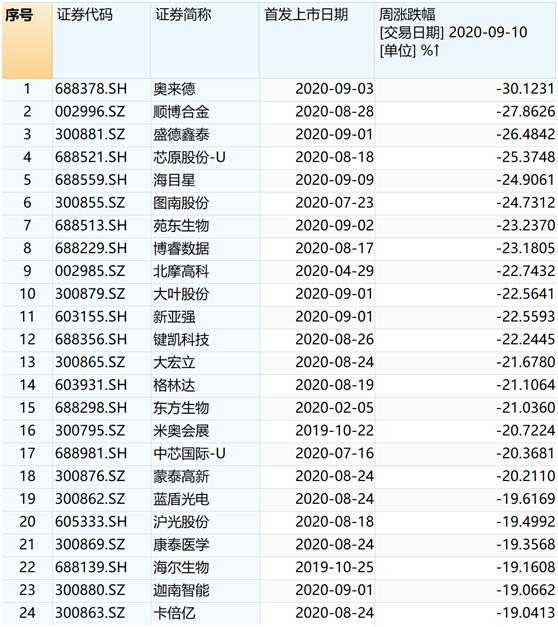Select stock code 300881.SZ
This screenshot has width=558, height=627.
90,134
